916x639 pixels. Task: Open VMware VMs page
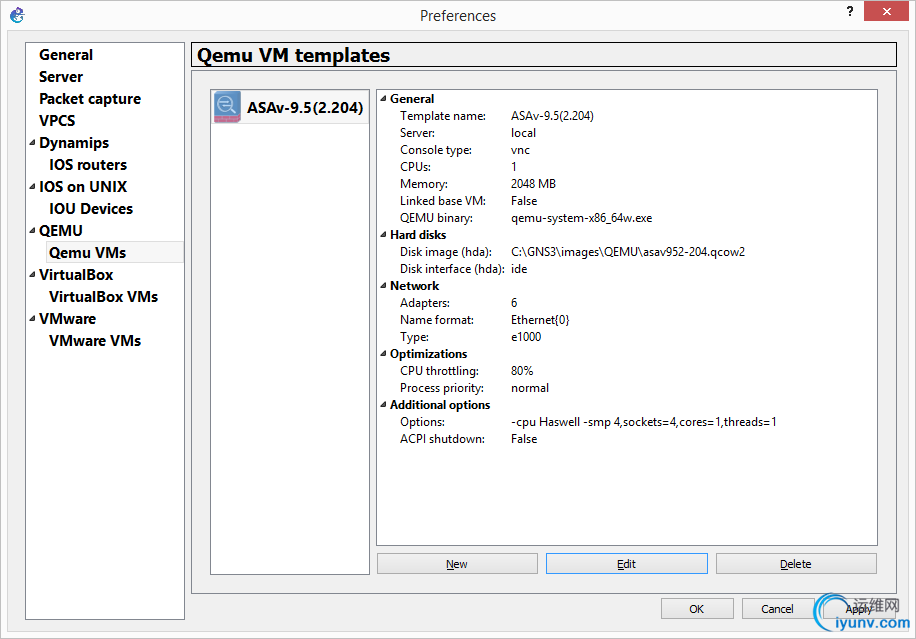95,341
